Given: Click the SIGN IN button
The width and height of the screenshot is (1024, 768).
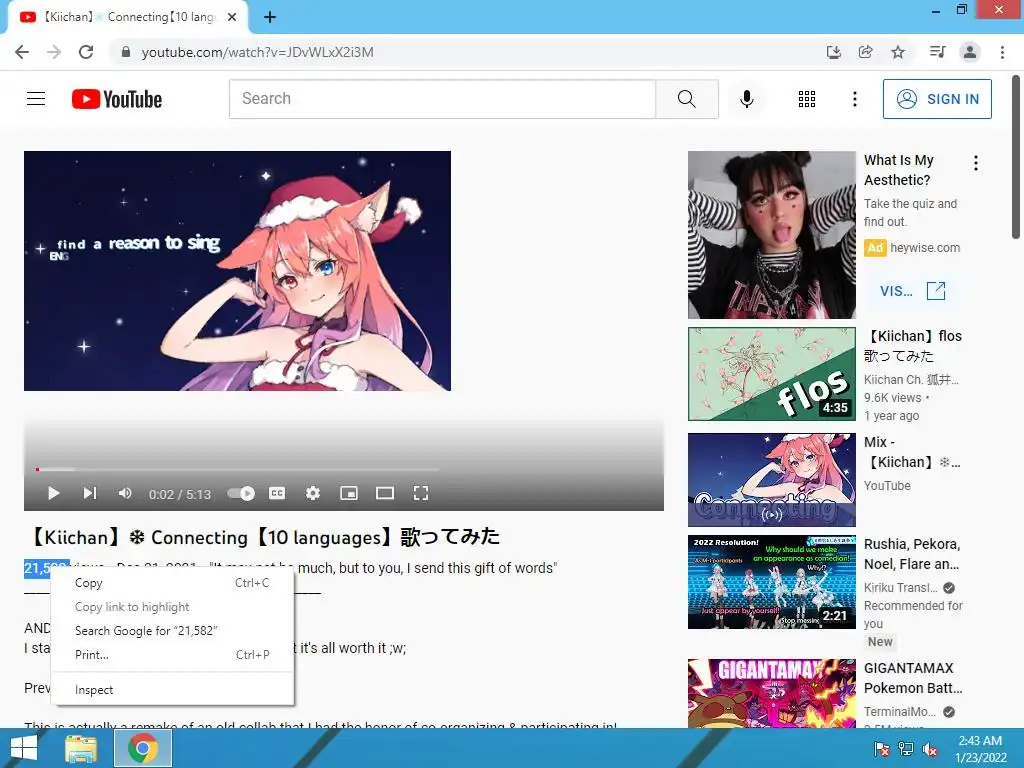Looking at the screenshot, I should tap(937, 99).
